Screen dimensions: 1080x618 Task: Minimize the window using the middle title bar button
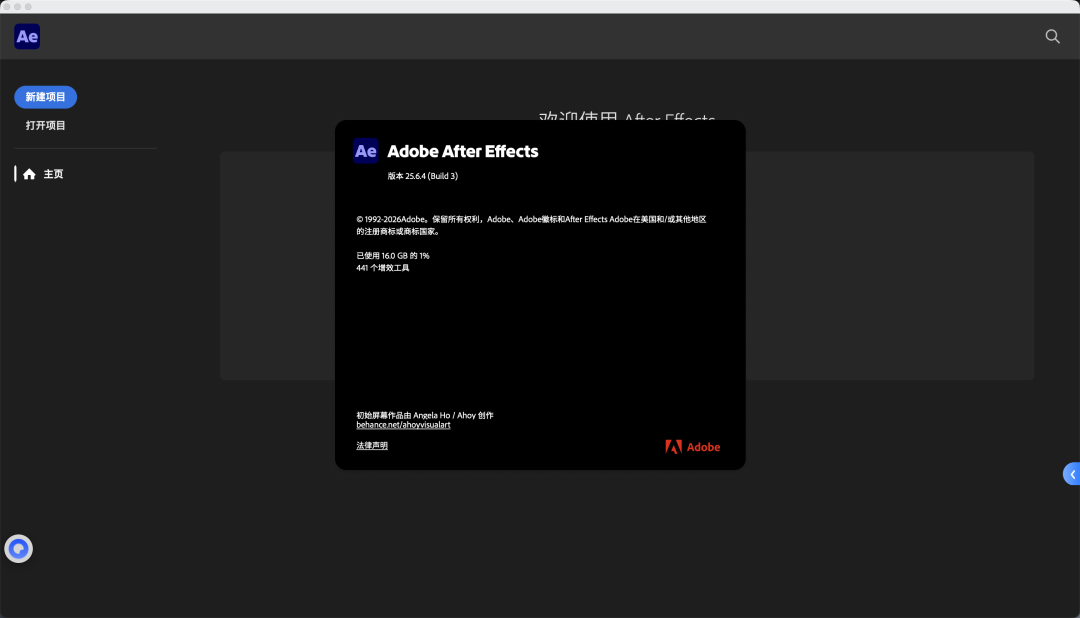17,6
